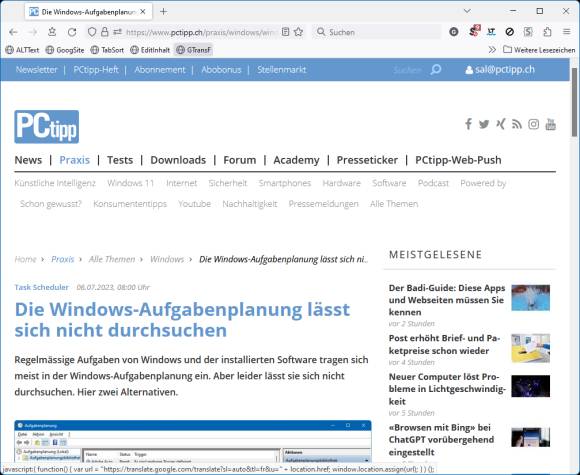Viewport: 580px width, 475px height.
Task: Open the extensions puzzle piece icon
Action: click(x=547, y=32)
